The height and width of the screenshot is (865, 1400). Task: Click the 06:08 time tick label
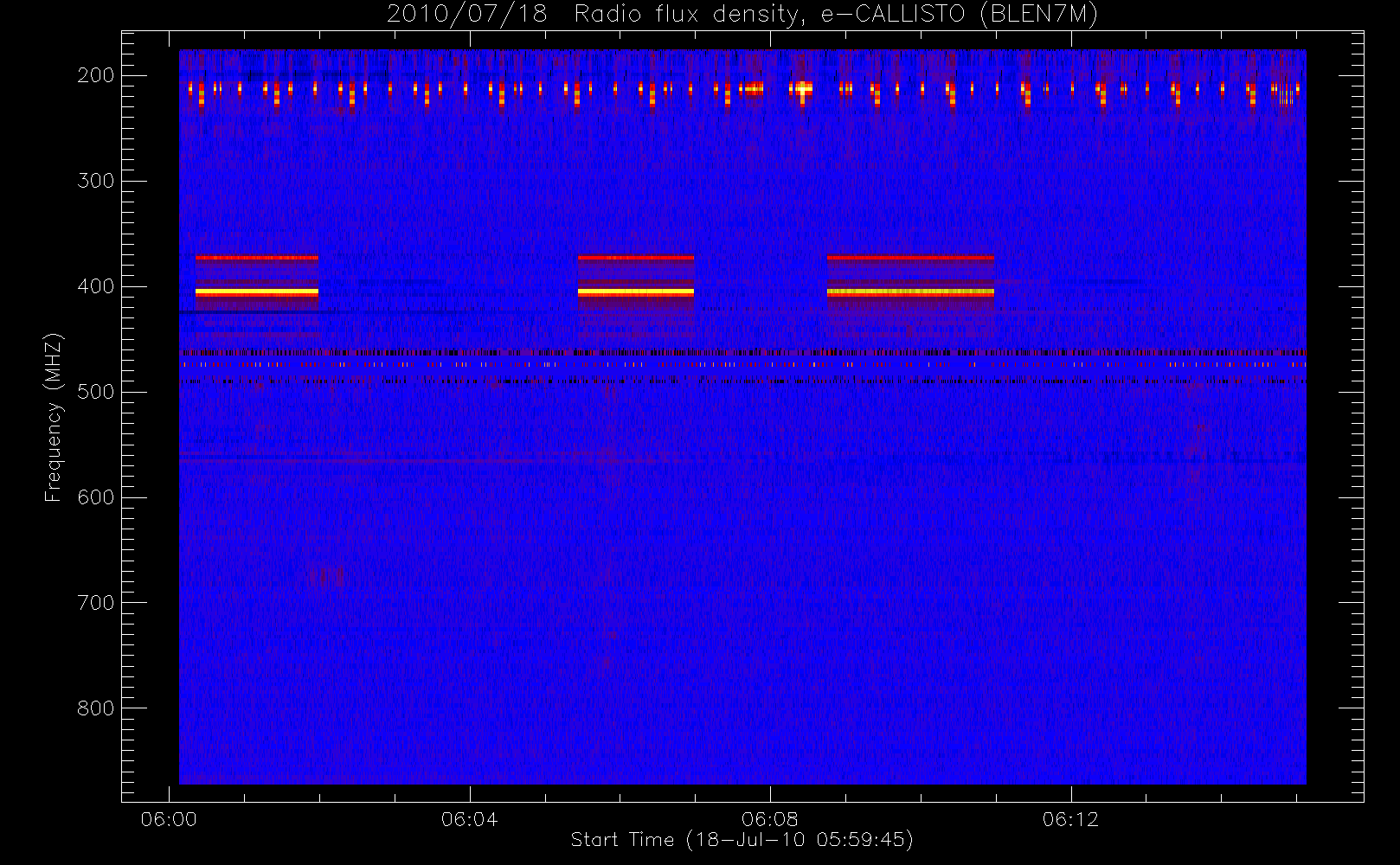769,819
